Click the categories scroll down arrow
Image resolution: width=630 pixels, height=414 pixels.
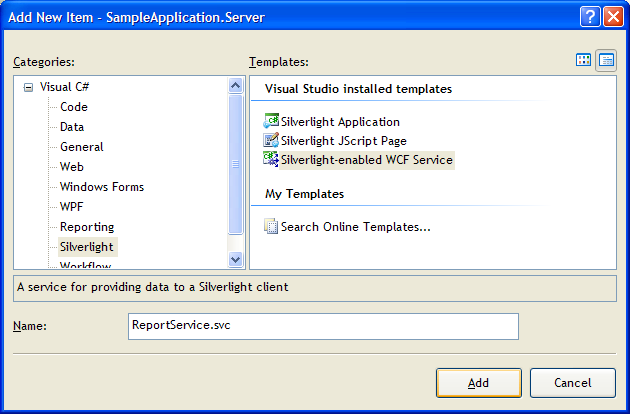tap(235, 259)
